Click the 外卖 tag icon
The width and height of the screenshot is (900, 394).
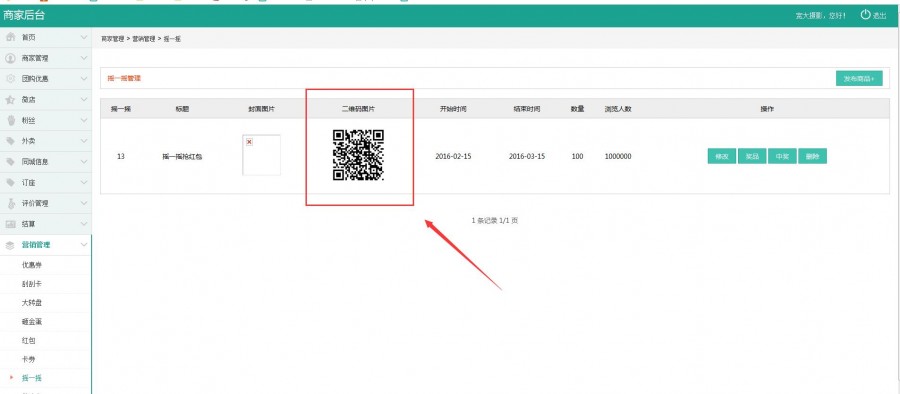click(x=10, y=141)
